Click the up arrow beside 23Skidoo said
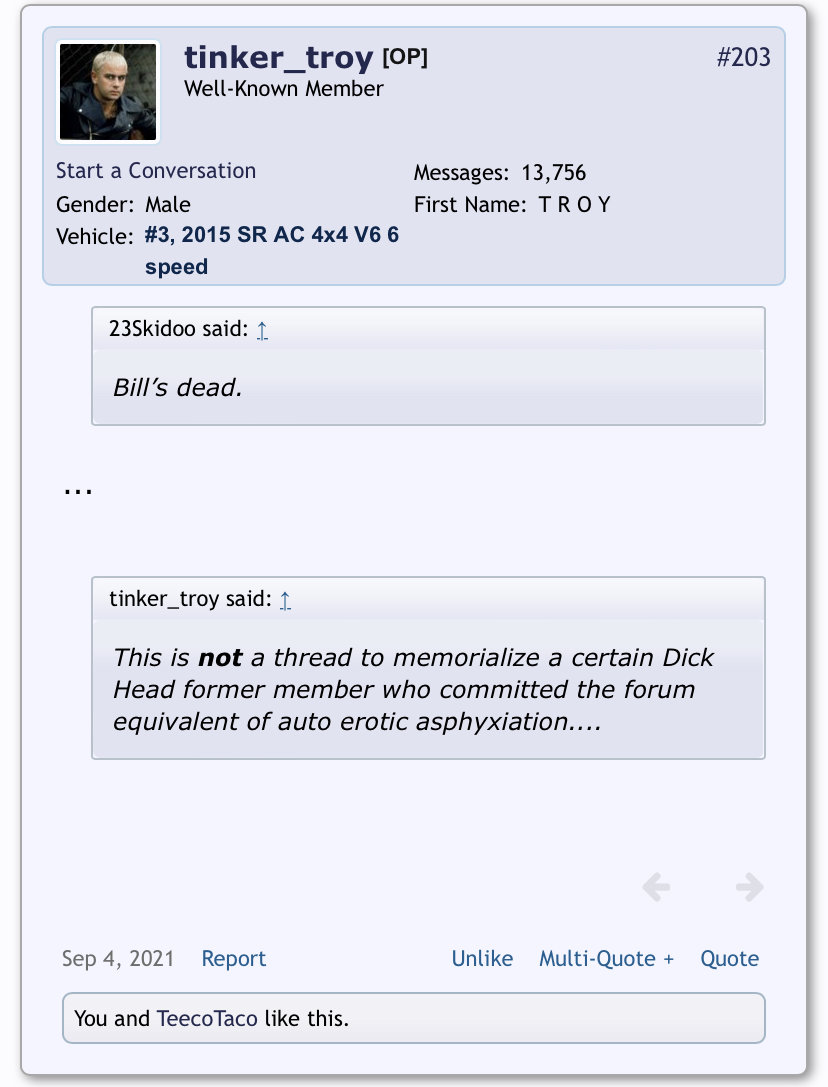The width and height of the screenshot is (828, 1087). pyautogui.click(x=262, y=330)
